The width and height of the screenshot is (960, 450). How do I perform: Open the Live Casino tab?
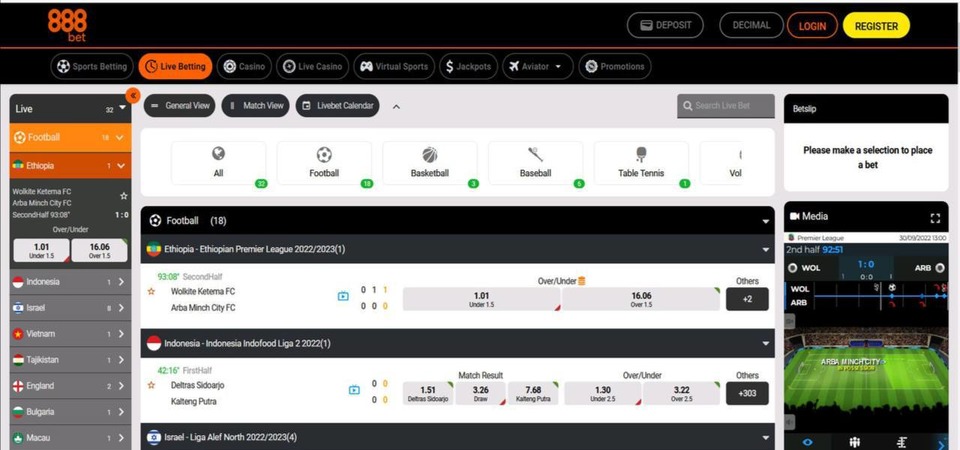pos(312,66)
